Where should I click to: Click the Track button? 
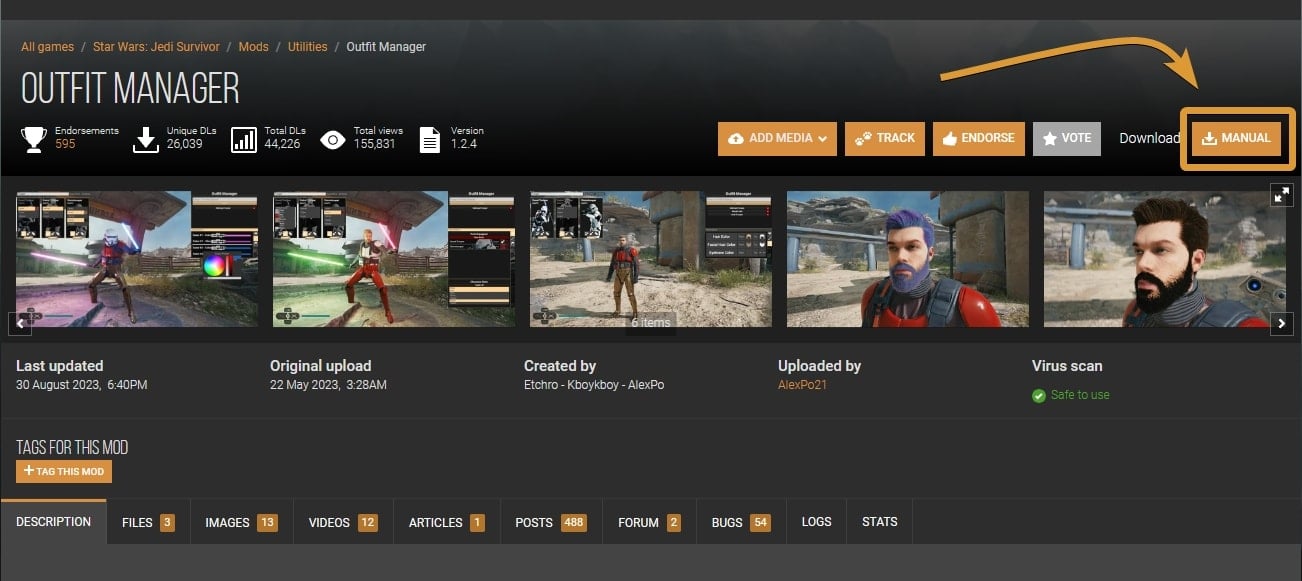pyautogui.click(x=885, y=139)
